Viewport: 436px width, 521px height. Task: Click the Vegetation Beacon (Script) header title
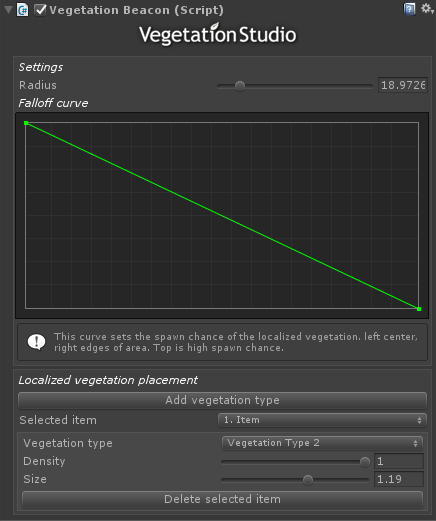pyautogui.click(x=136, y=10)
